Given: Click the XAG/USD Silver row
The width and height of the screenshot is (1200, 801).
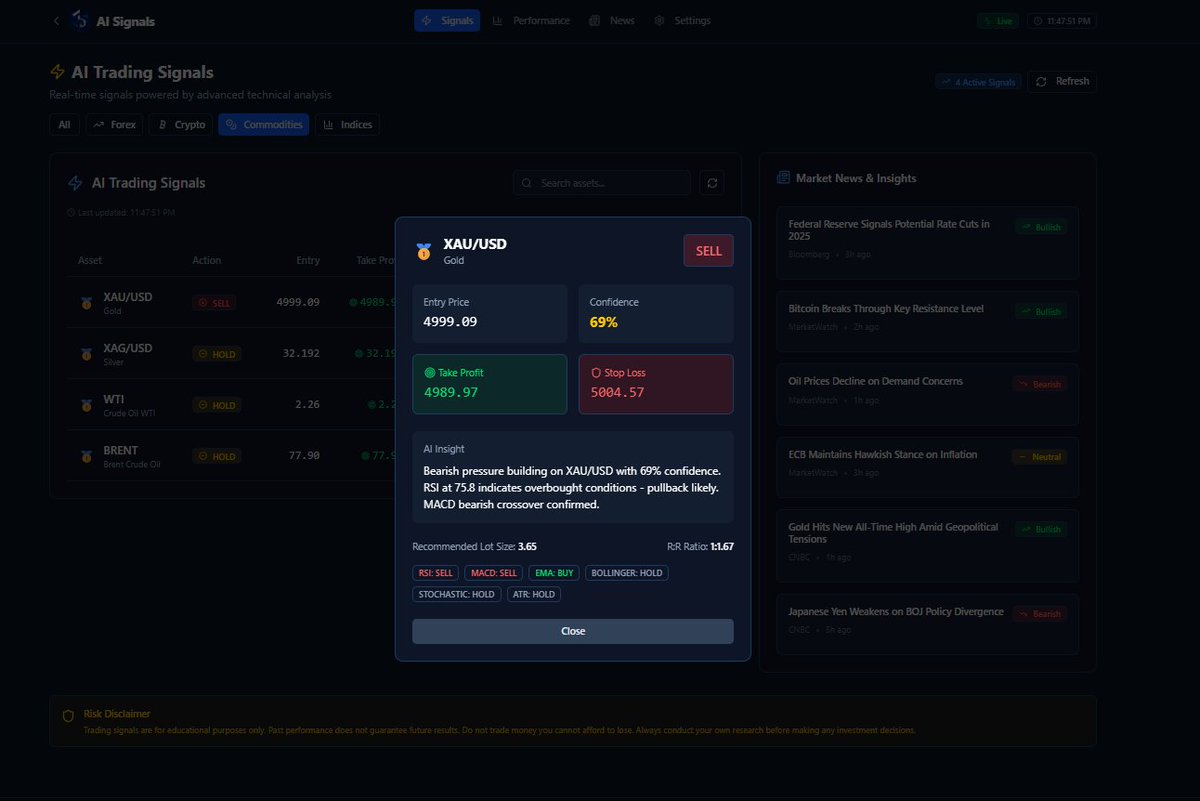Looking at the screenshot, I should coord(231,353).
